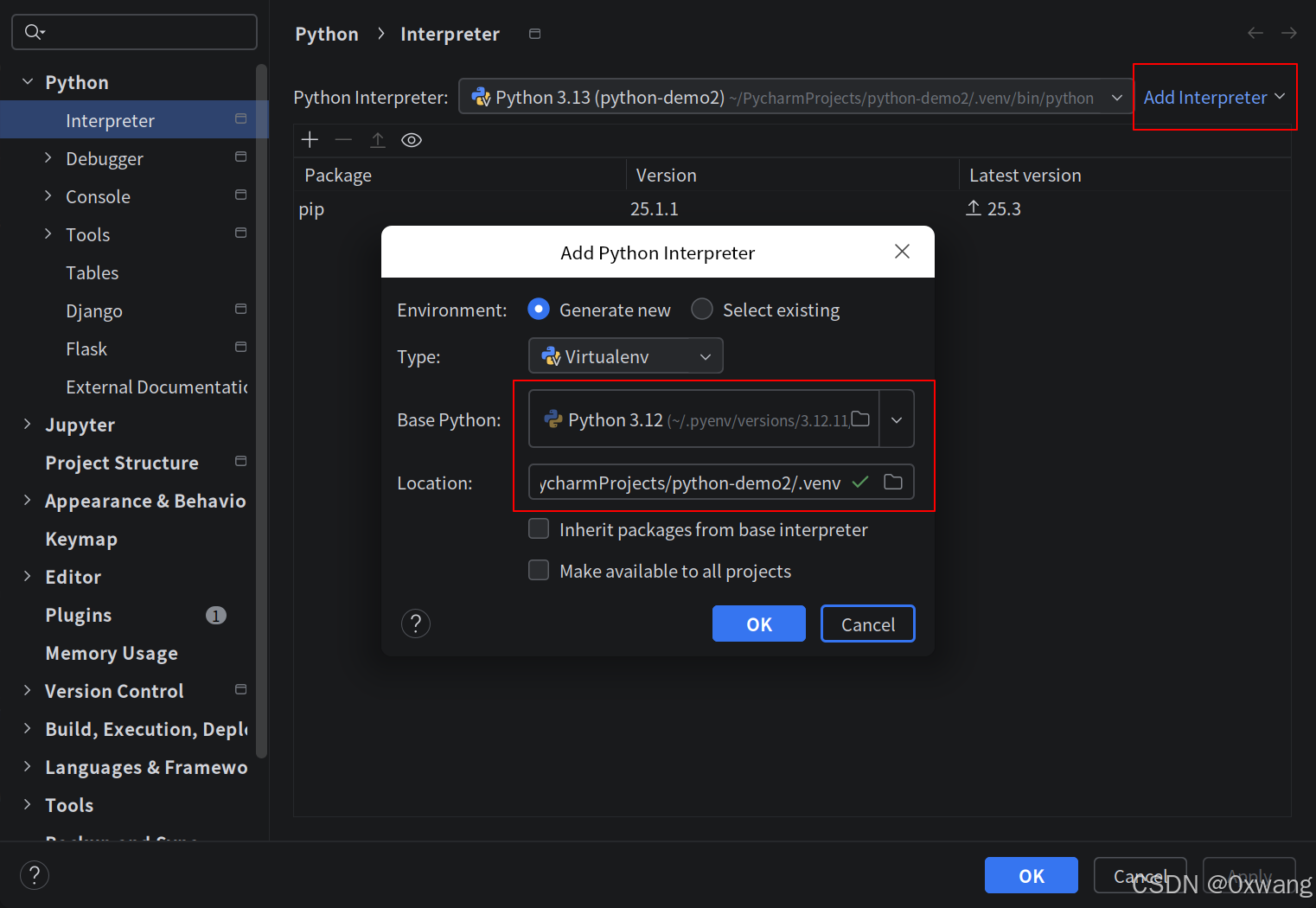Click the install package plus icon
1316x908 pixels.
[310, 139]
